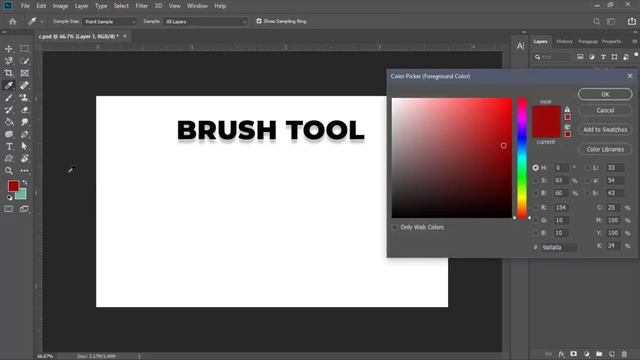Filter layers by adjustment layers
This screenshot has height=360, width=640.
click(592, 57)
